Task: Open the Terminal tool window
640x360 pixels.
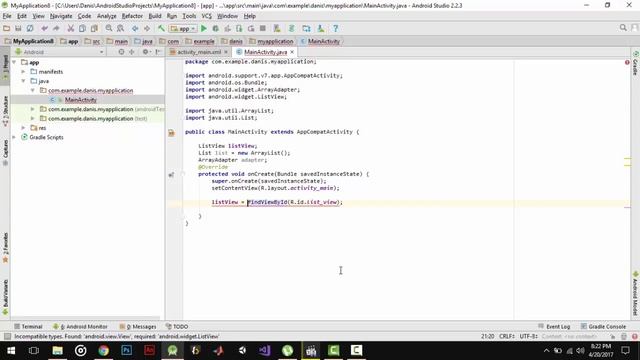Action: point(28,327)
